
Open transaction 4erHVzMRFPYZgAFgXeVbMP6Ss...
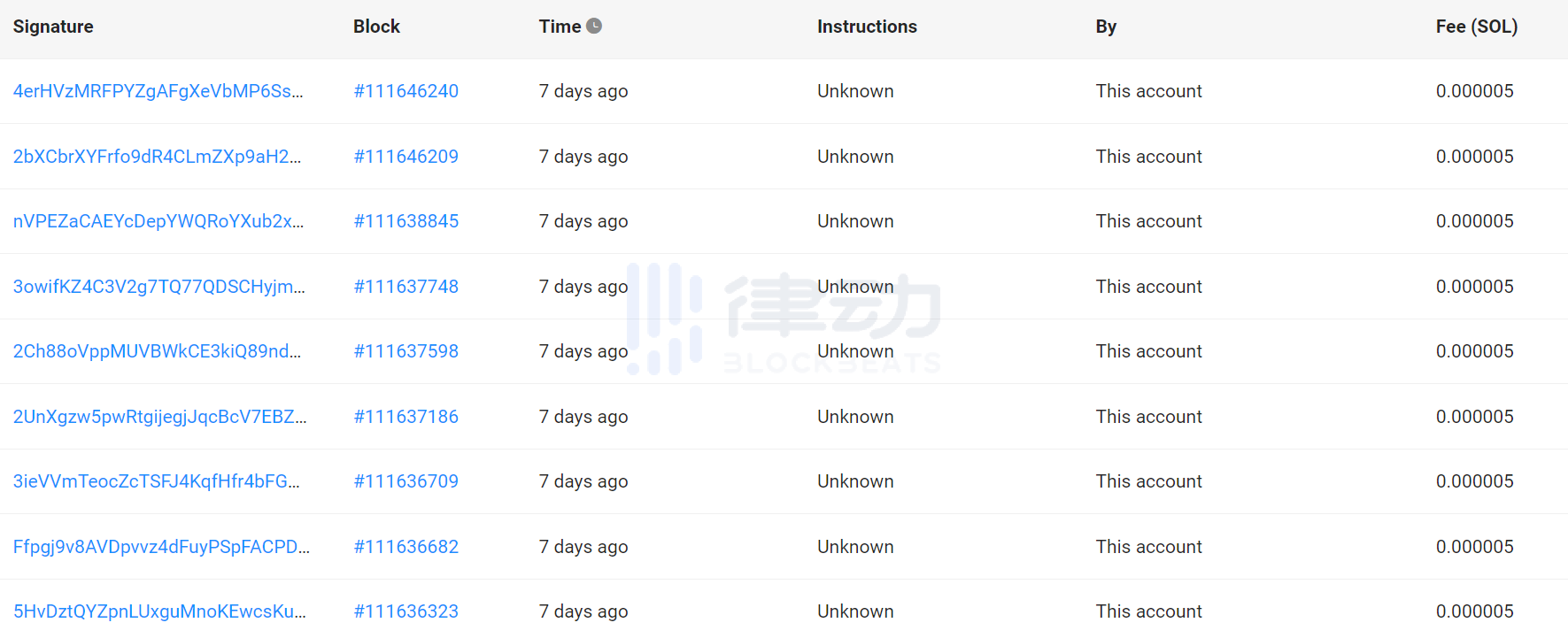pos(158,91)
